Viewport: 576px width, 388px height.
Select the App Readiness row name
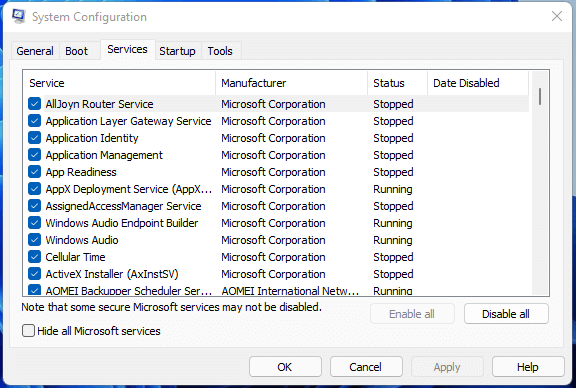(x=81, y=172)
